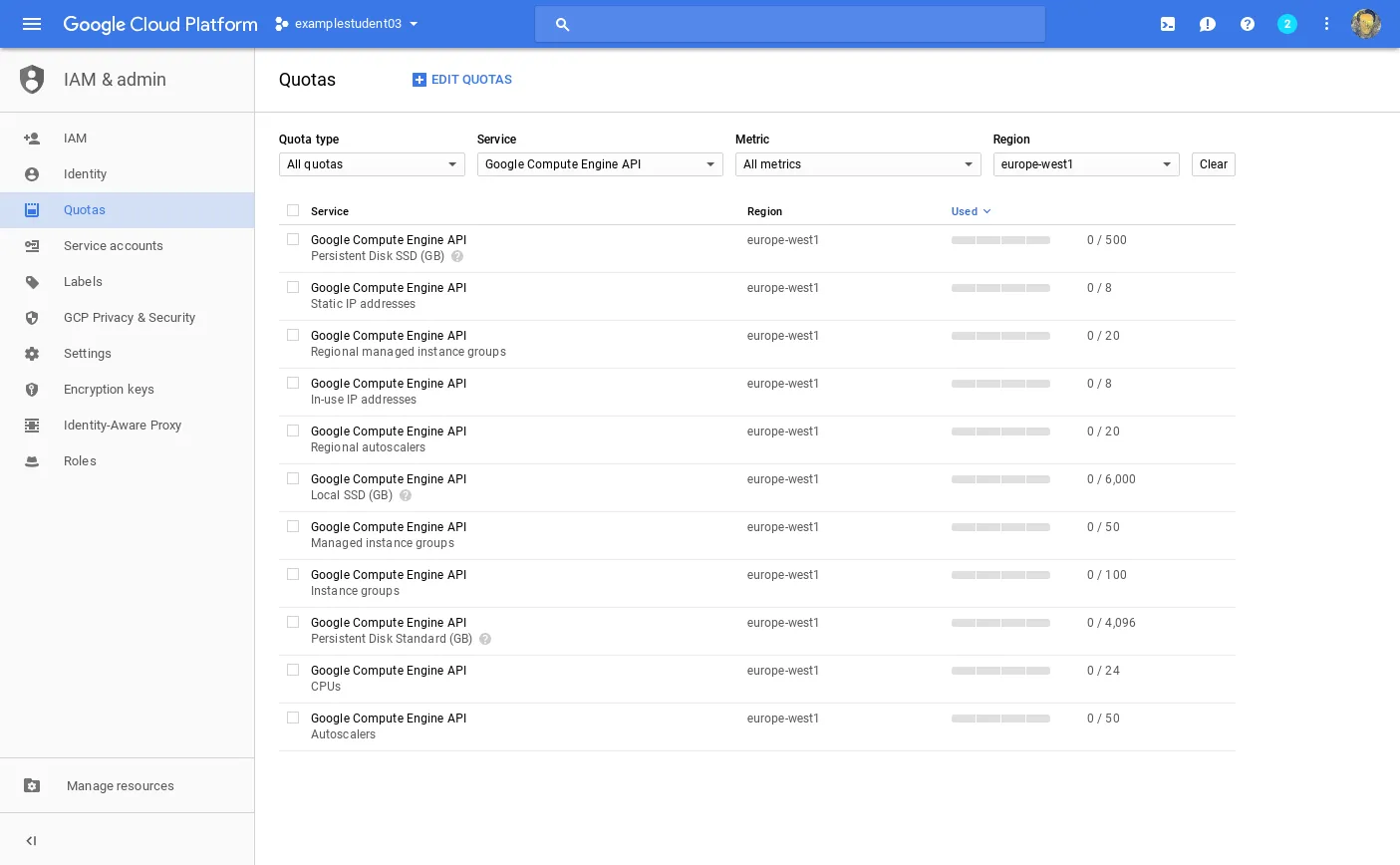1400x865 pixels.
Task: Click the Roles hat icon in sidebar
Action: pyautogui.click(x=32, y=461)
